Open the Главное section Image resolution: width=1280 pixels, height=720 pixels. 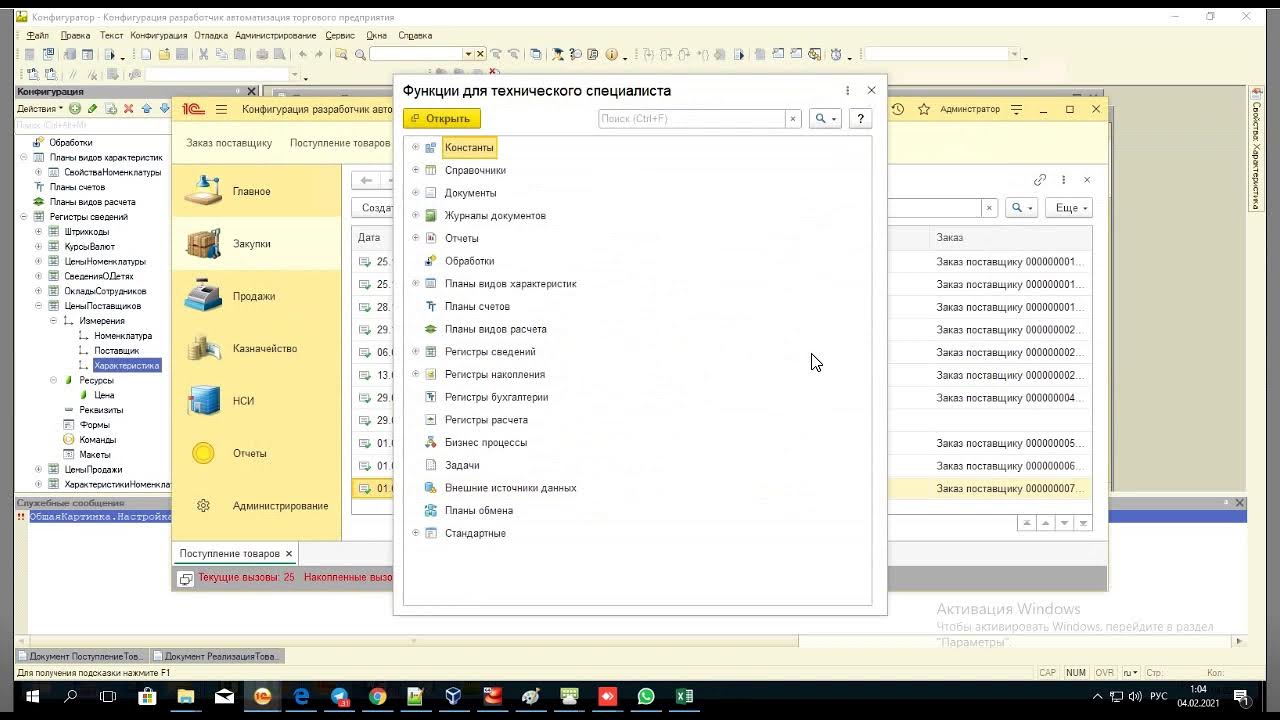click(256, 191)
